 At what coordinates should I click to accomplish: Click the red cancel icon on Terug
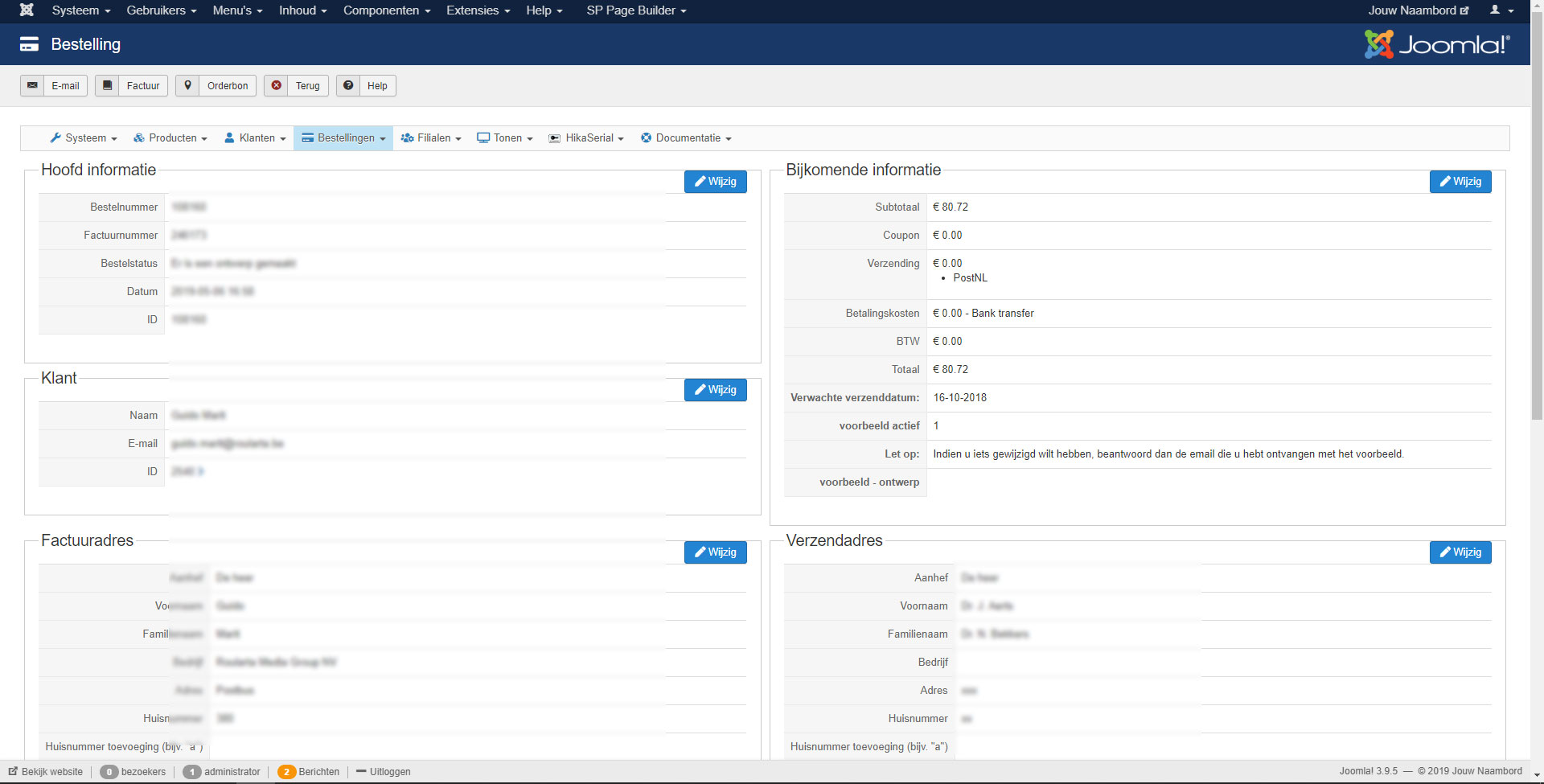[277, 85]
